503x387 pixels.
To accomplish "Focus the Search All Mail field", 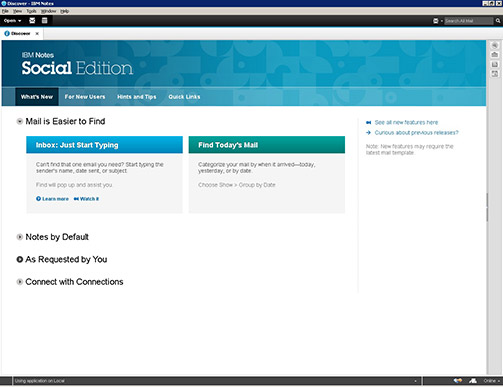I will (469, 21).
